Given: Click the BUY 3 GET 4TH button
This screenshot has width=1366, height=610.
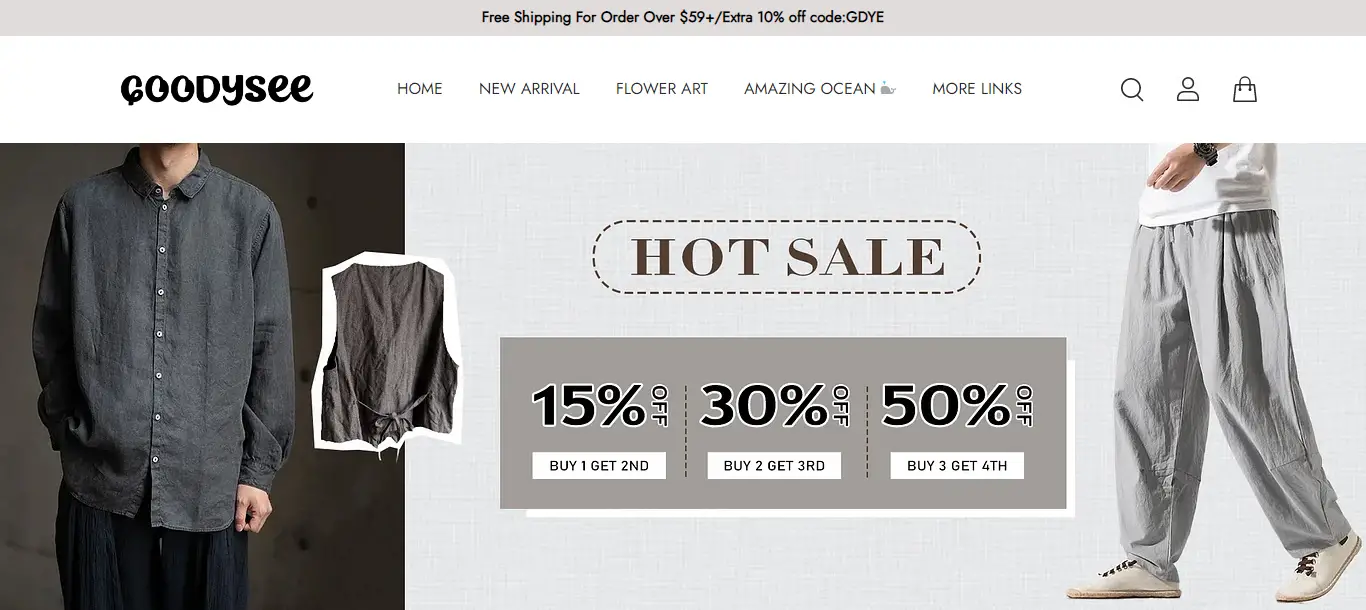Looking at the screenshot, I should 957,466.
